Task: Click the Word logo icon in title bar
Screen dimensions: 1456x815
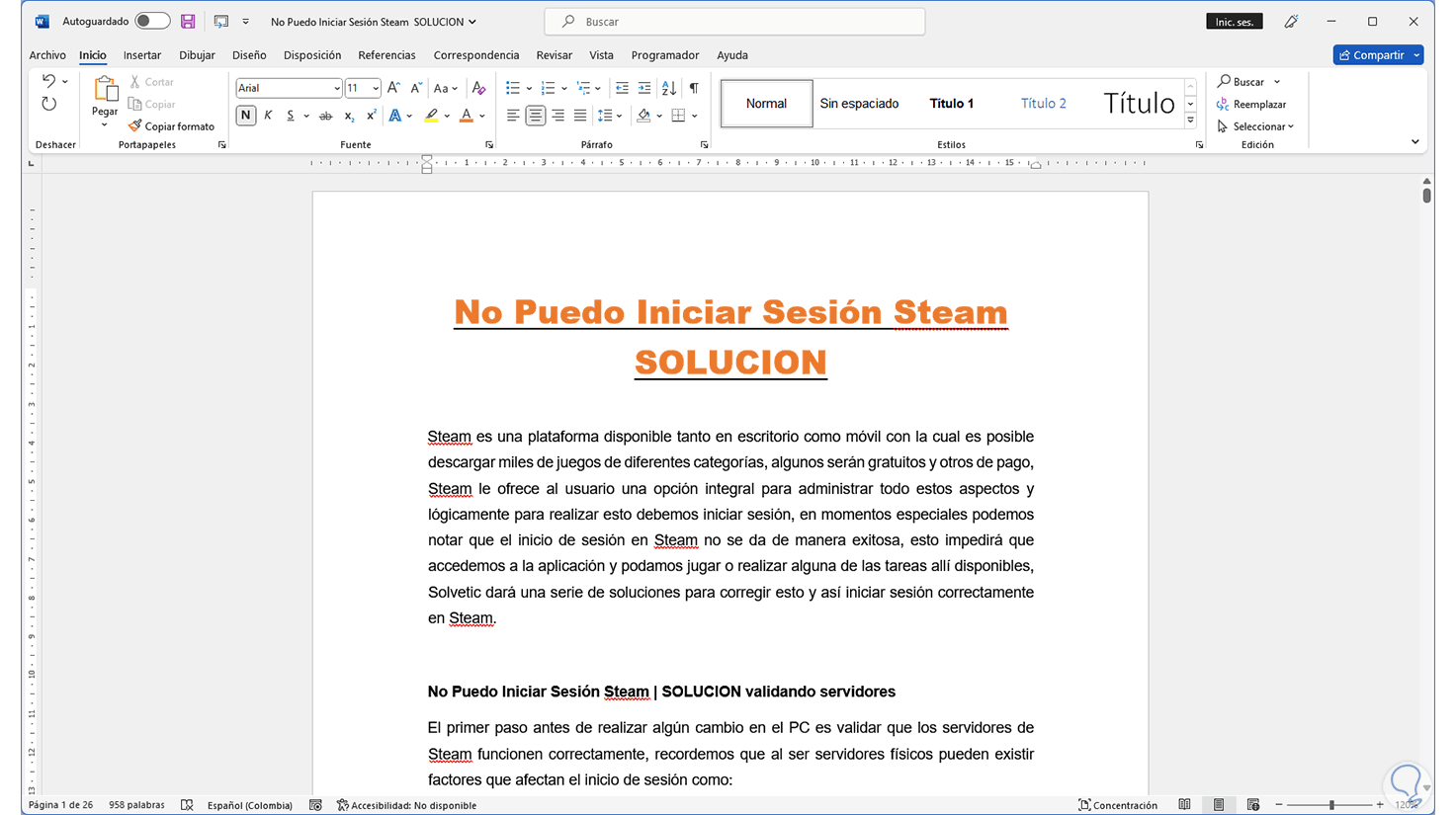Action: pos(42,21)
